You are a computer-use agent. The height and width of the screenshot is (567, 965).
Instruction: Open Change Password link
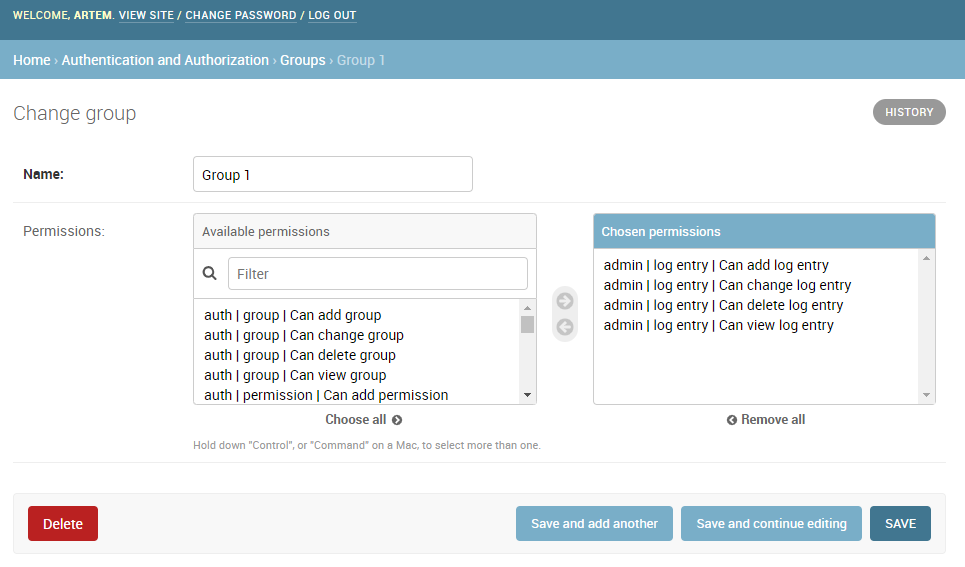[x=241, y=15]
